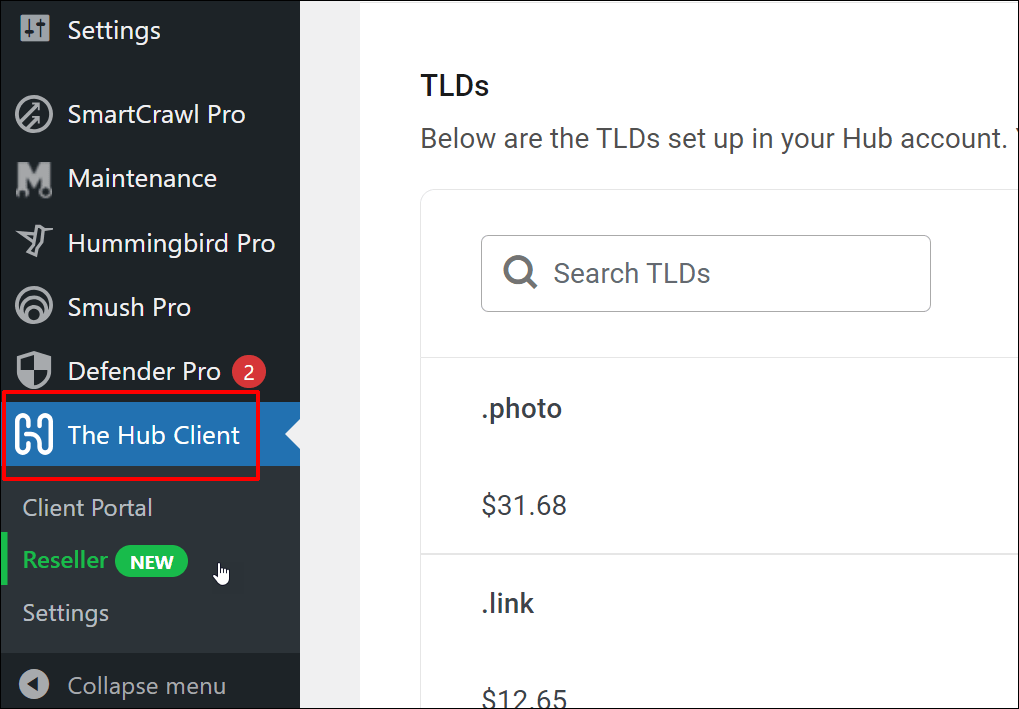The height and width of the screenshot is (709, 1019).
Task: Click the .link TLD entry
Action: [507, 603]
